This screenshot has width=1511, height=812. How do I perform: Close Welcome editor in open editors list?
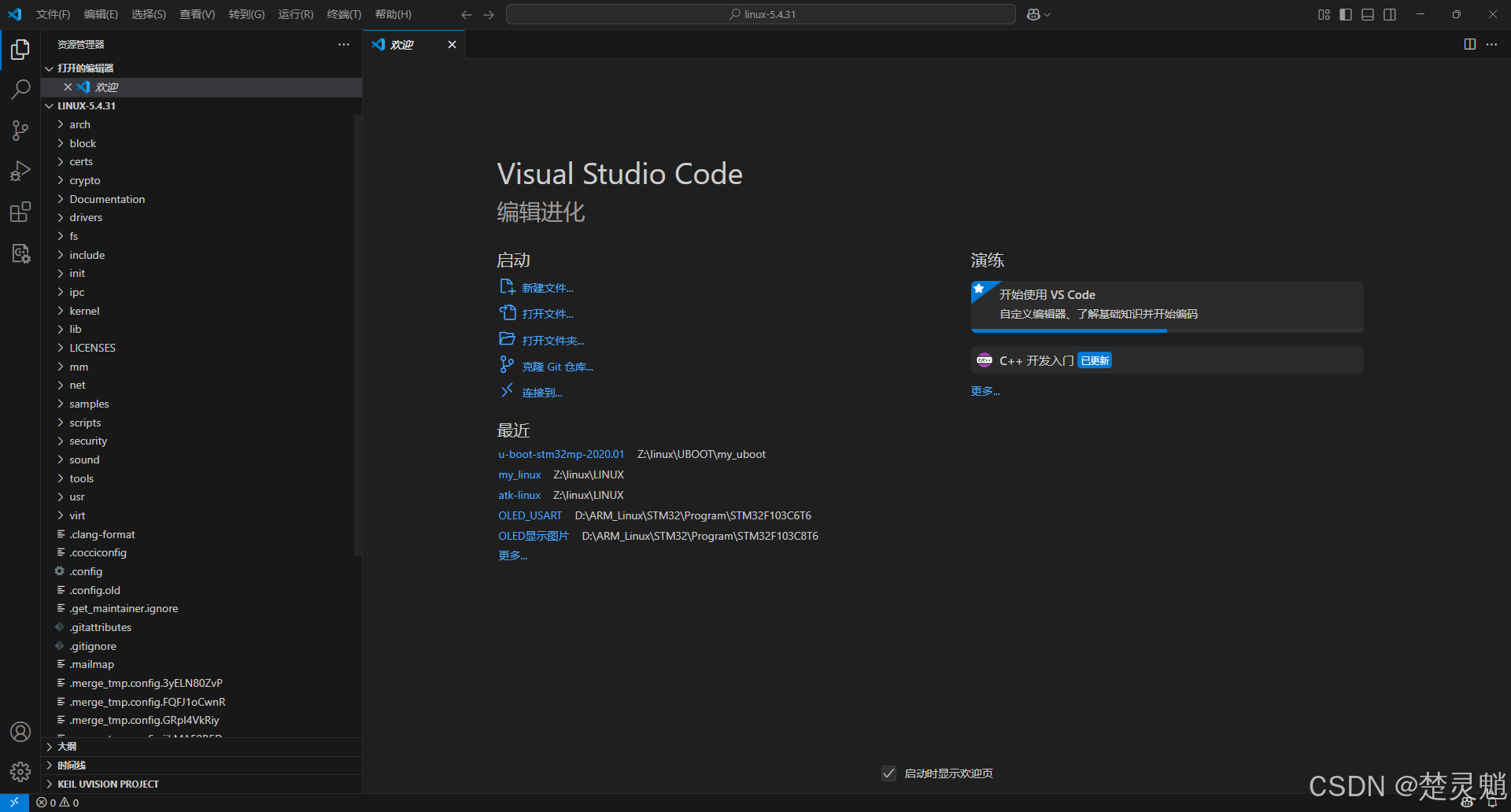68,87
